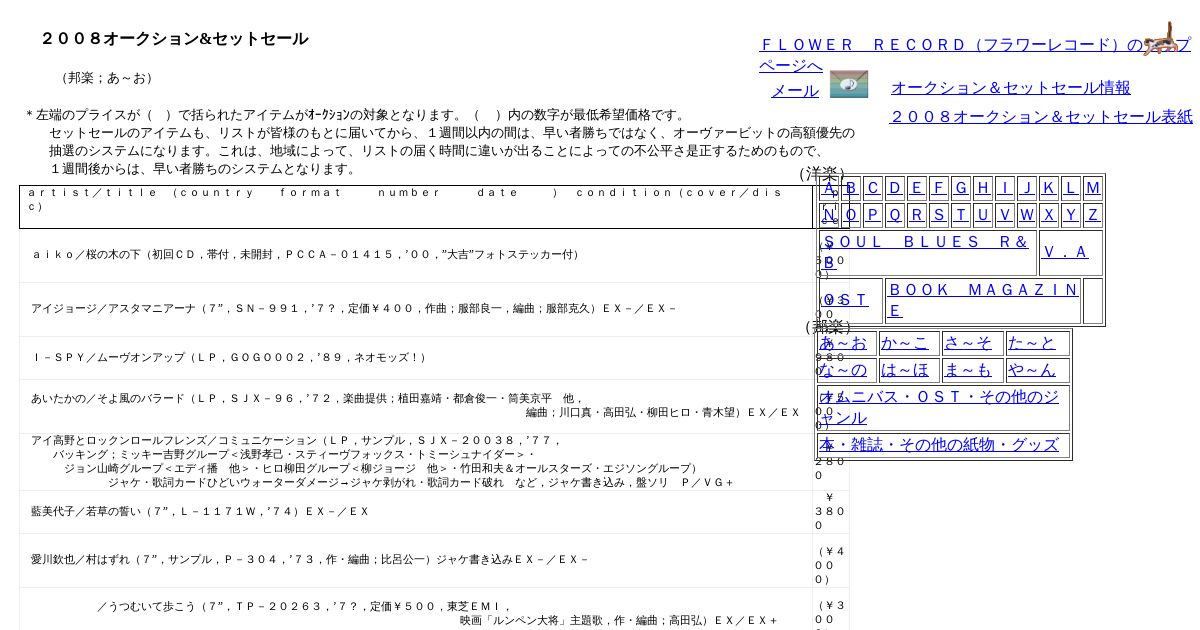Go to letter K index
The width and height of the screenshot is (1200, 630).
click(1049, 187)
